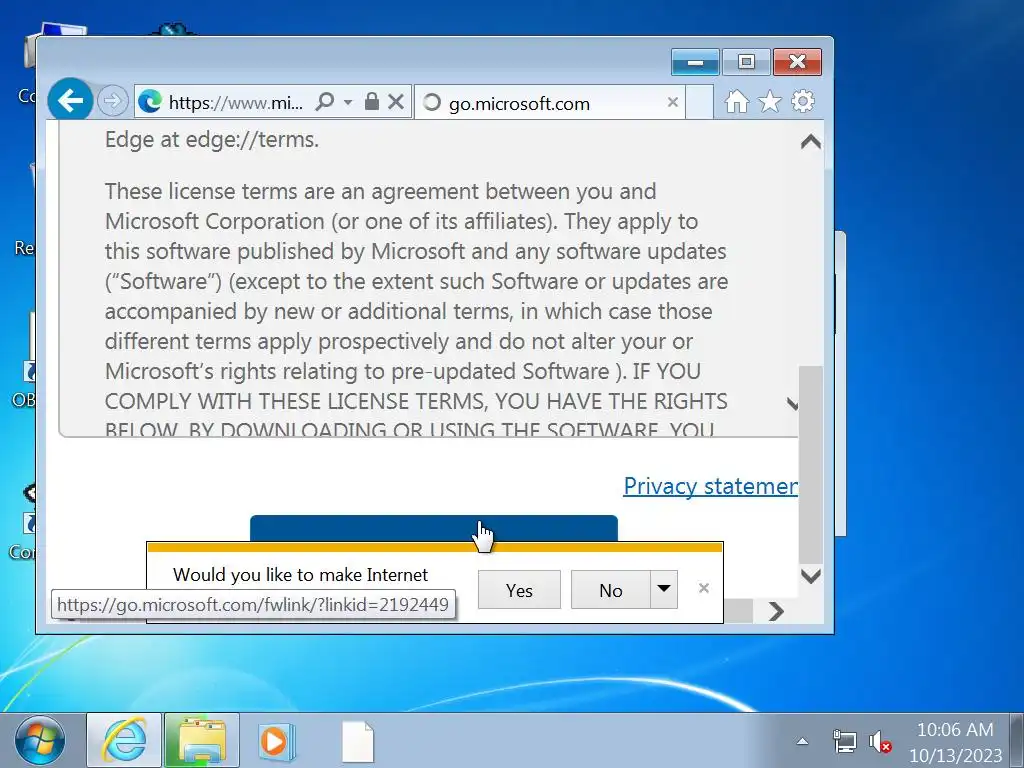The image size is (1024, 768).
Task: Click the network tray icon
Action: (x=844, y=742)
